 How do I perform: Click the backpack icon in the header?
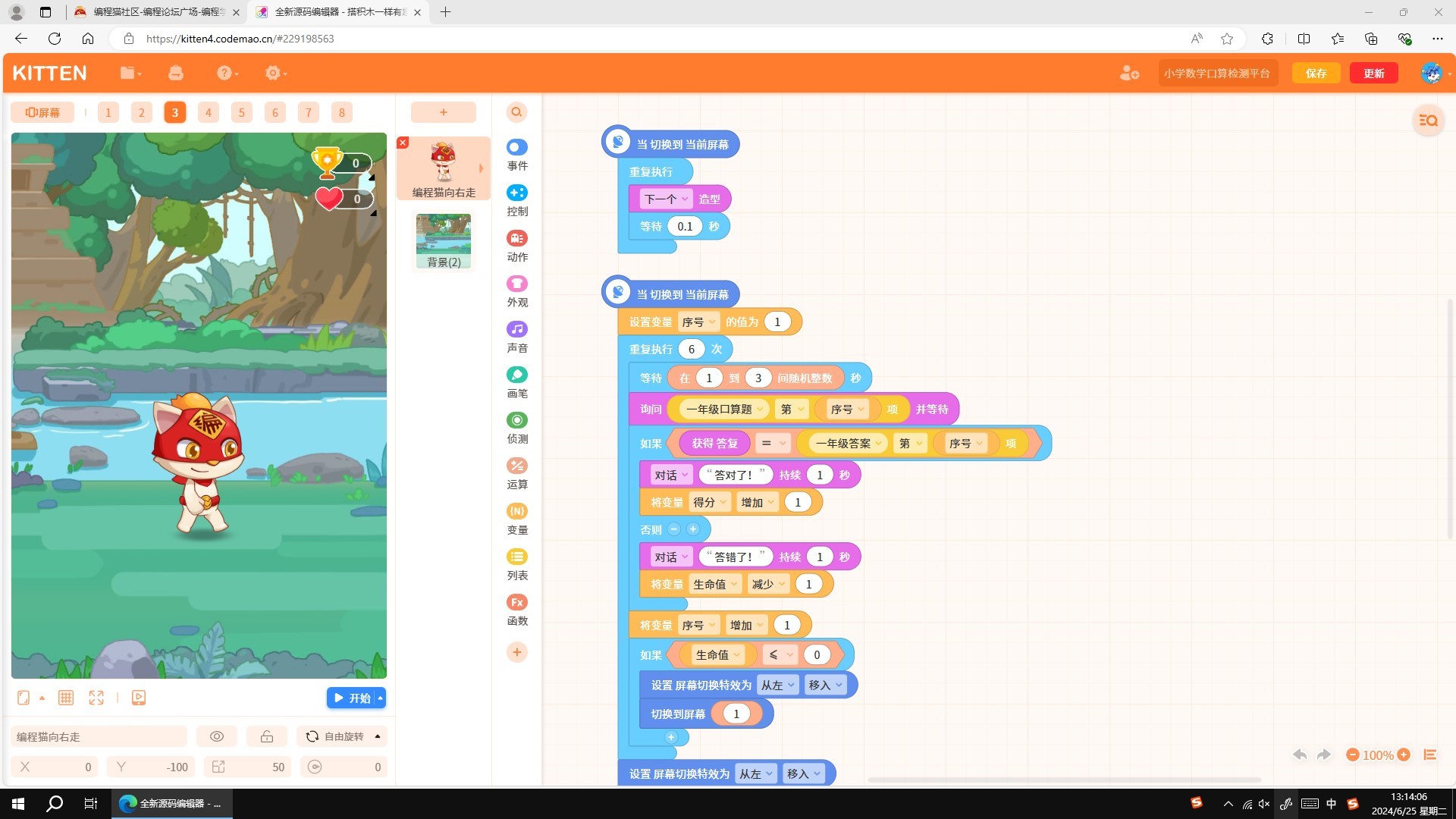coord(176,73)
